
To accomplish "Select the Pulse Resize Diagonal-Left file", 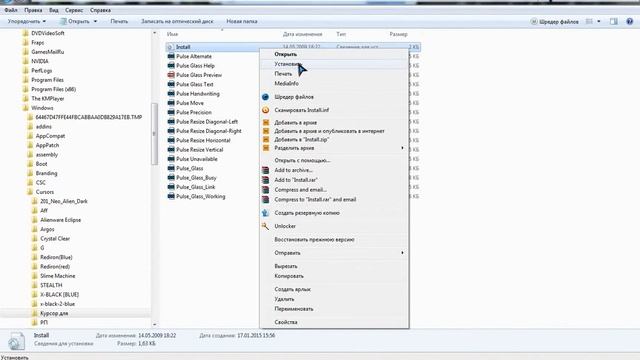I will [207, 122].
